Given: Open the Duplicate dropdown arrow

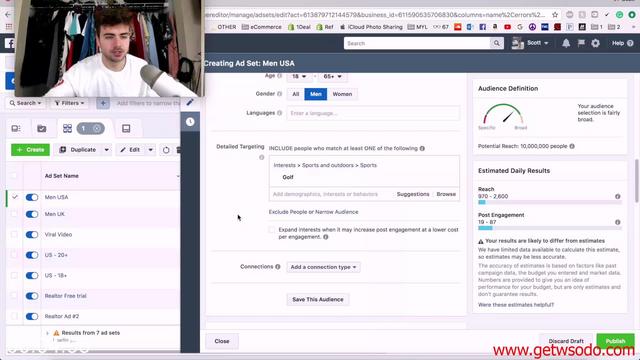Looking at the screenshot, I should pyautogui.click(x=107, y=150).
